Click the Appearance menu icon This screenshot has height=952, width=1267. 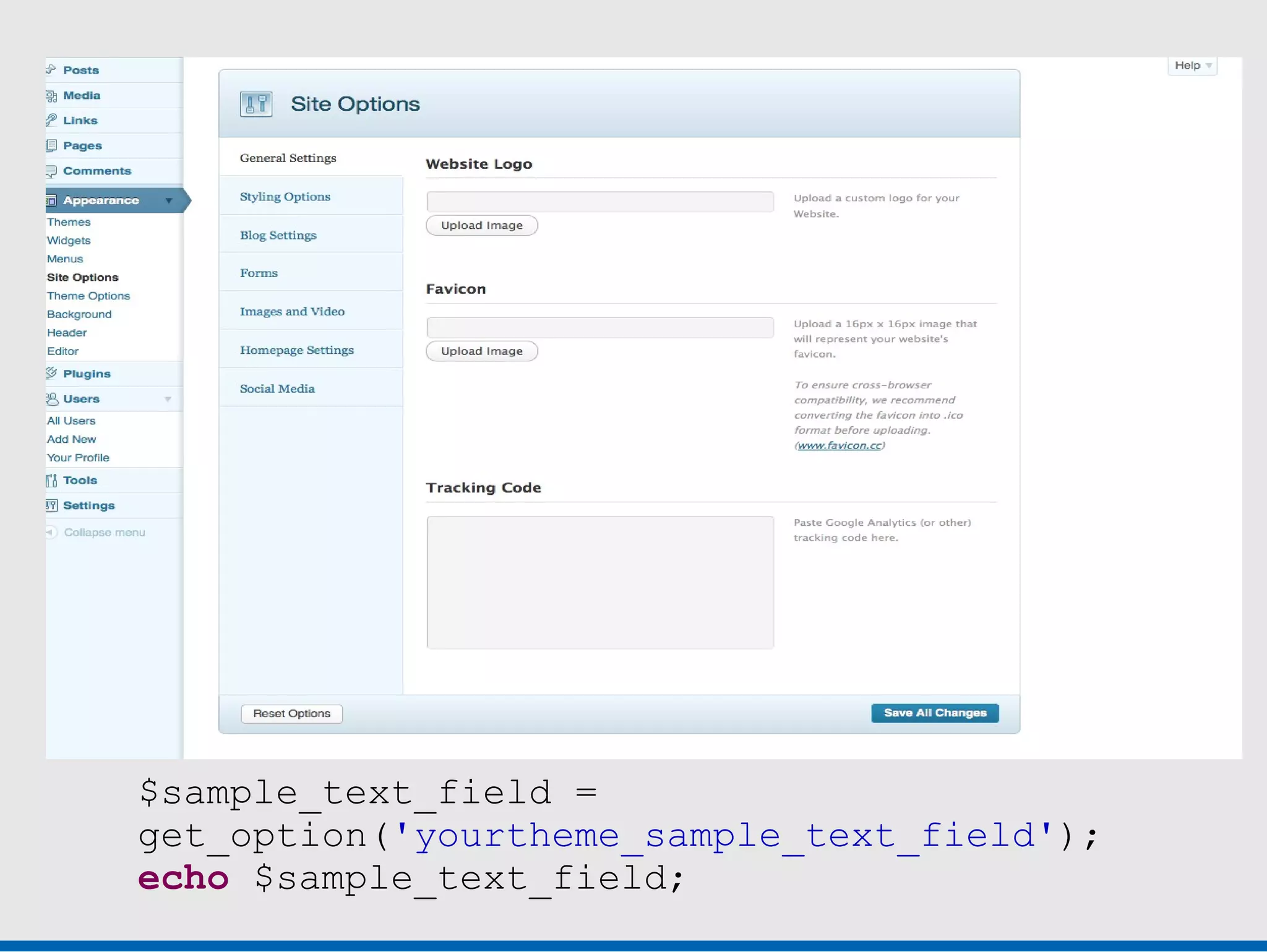[51, 200]
